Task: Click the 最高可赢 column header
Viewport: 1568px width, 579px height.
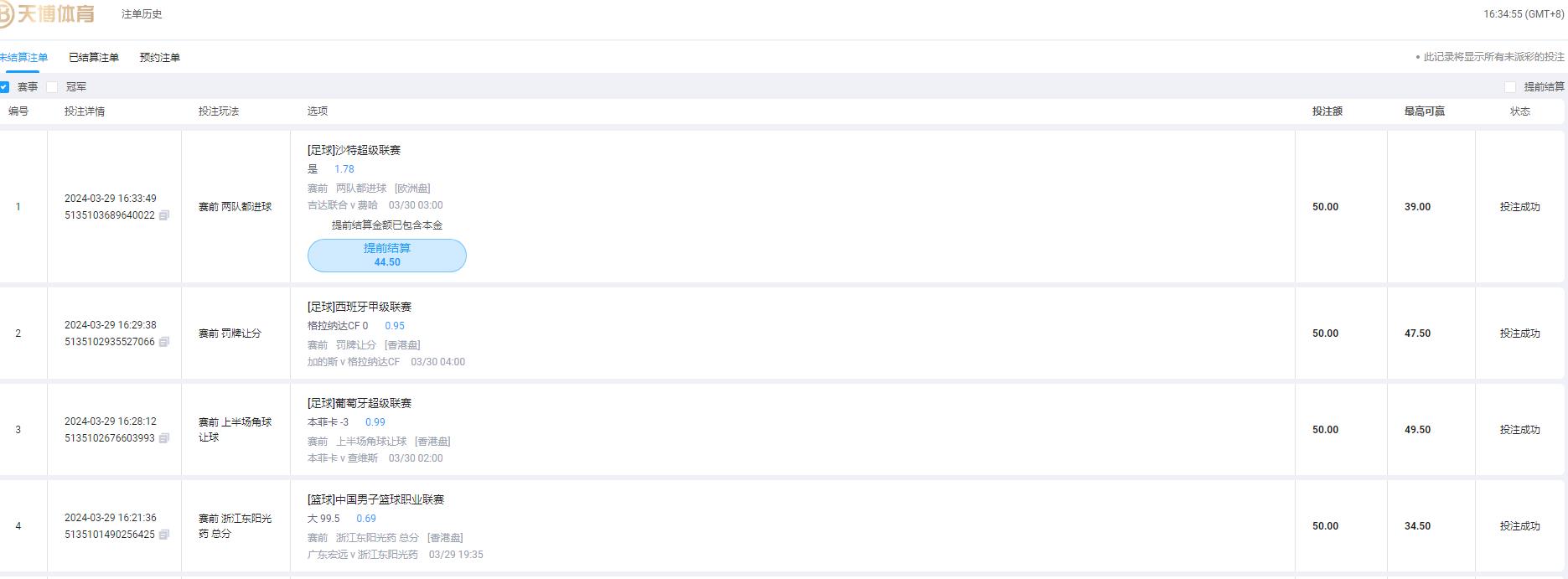Action: [x=1425, y=111]
